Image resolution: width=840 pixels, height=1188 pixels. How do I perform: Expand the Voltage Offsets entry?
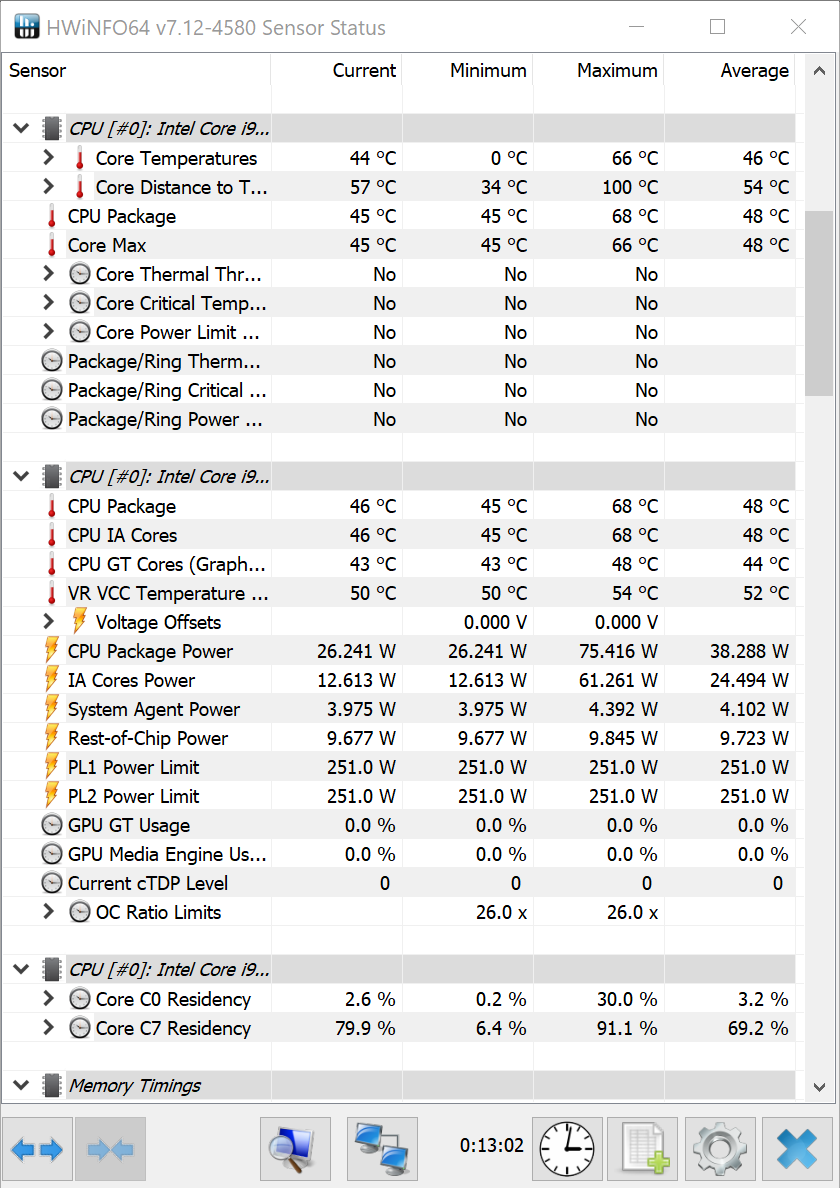[48, 622]
